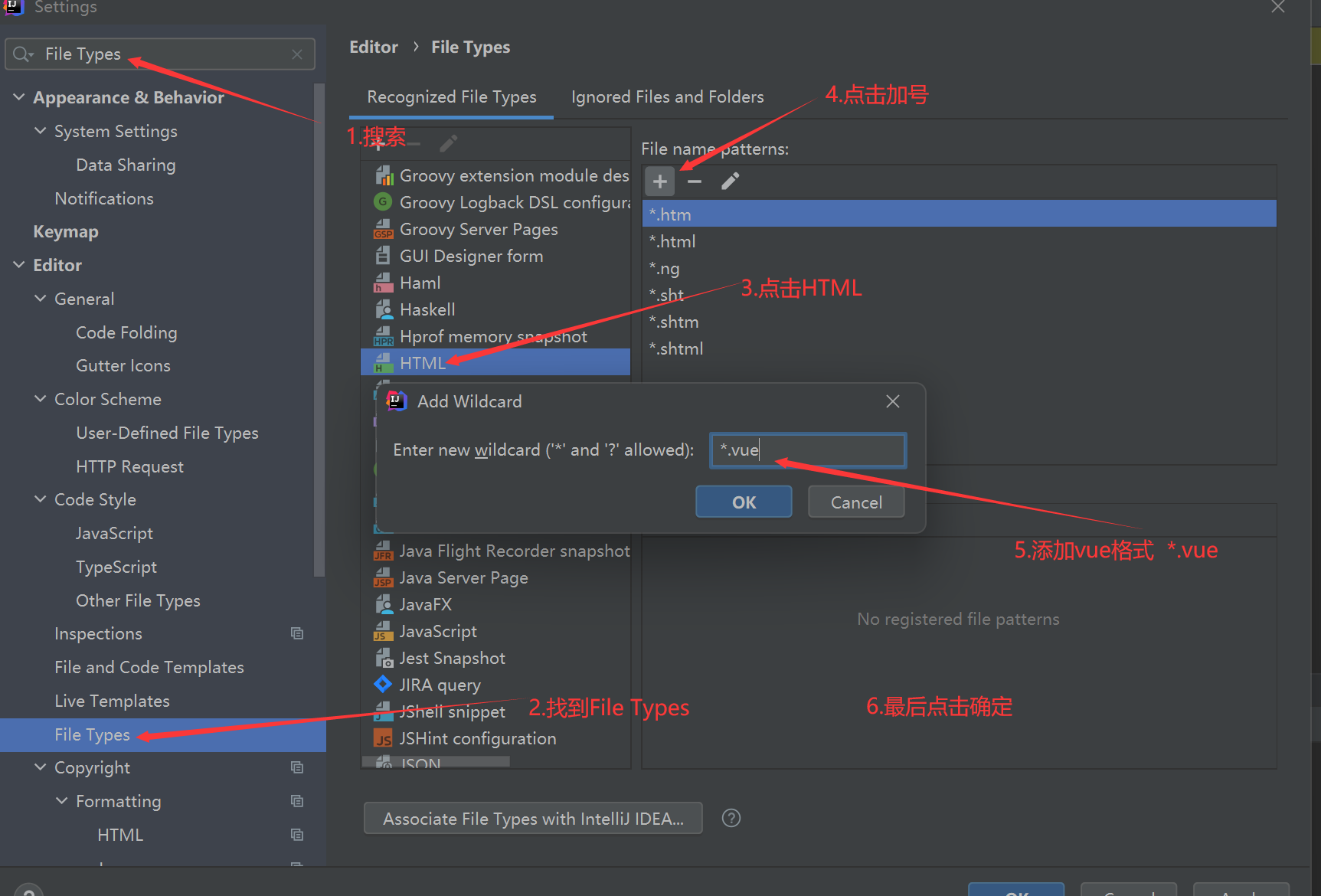Open Notifications settings
1321x896 pixels.
(x=104, y=198)
